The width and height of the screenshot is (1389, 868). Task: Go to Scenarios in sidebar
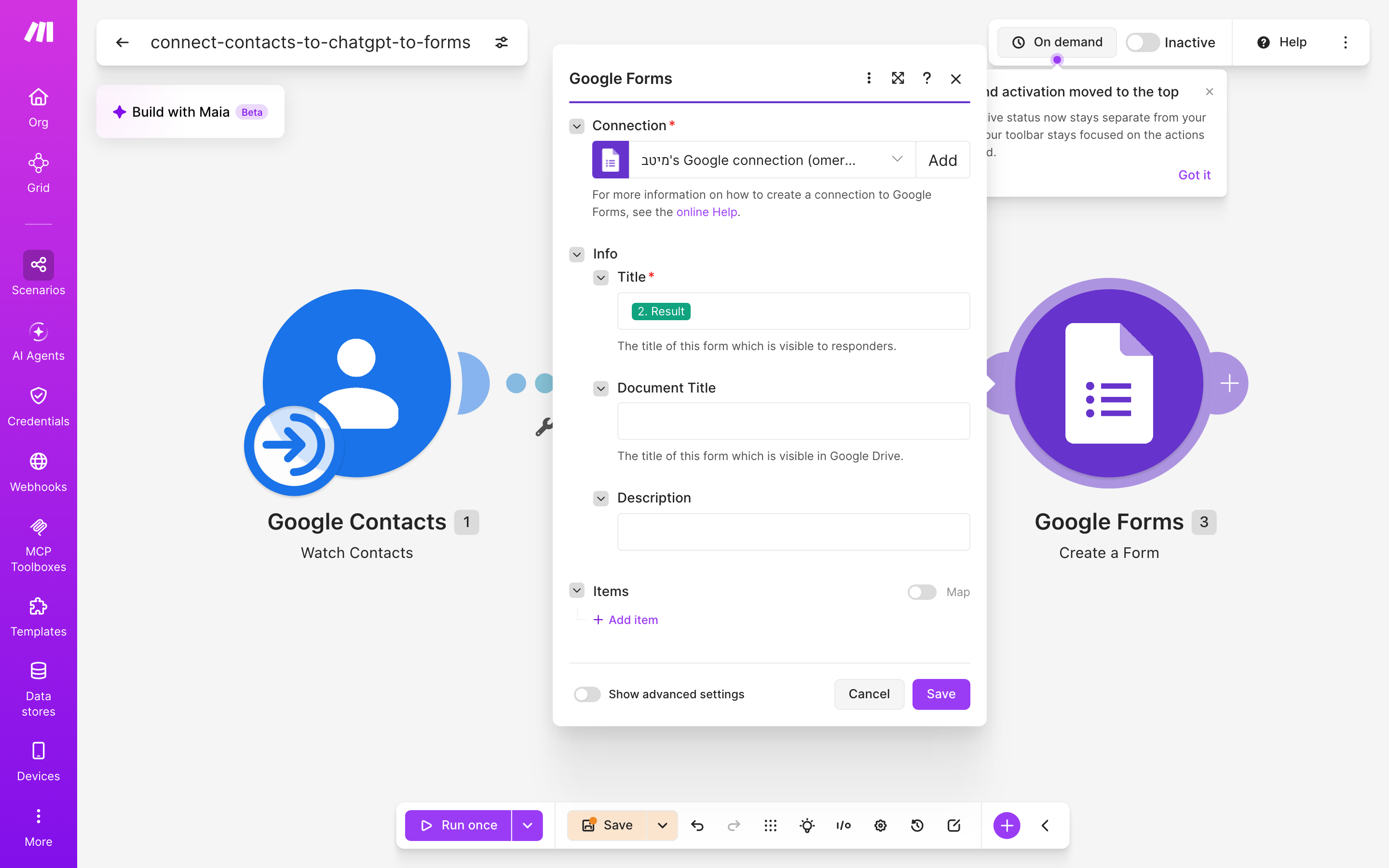click(x=39, y=273)
